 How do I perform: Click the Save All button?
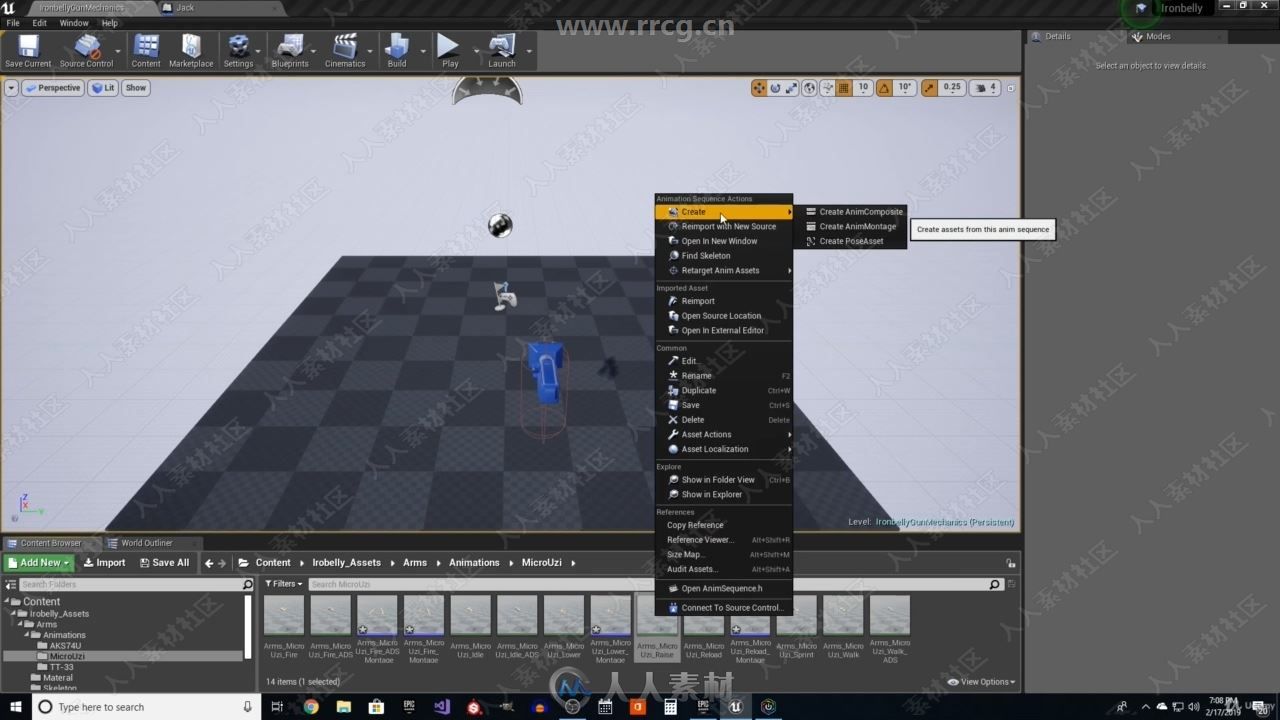[x=164, y=563]
